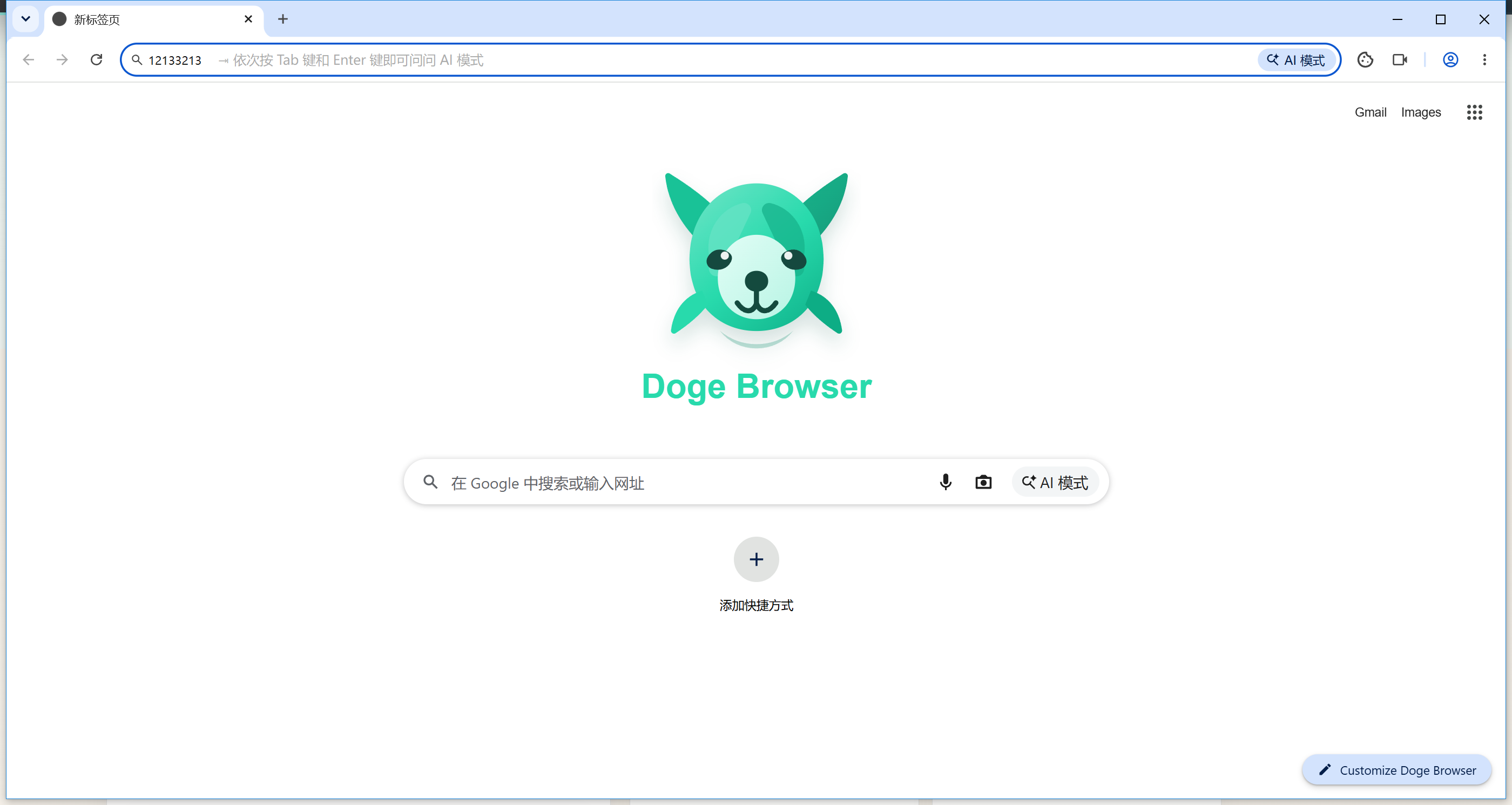
Task: Open Customize Doge Browser
Action: point(1396,770)
